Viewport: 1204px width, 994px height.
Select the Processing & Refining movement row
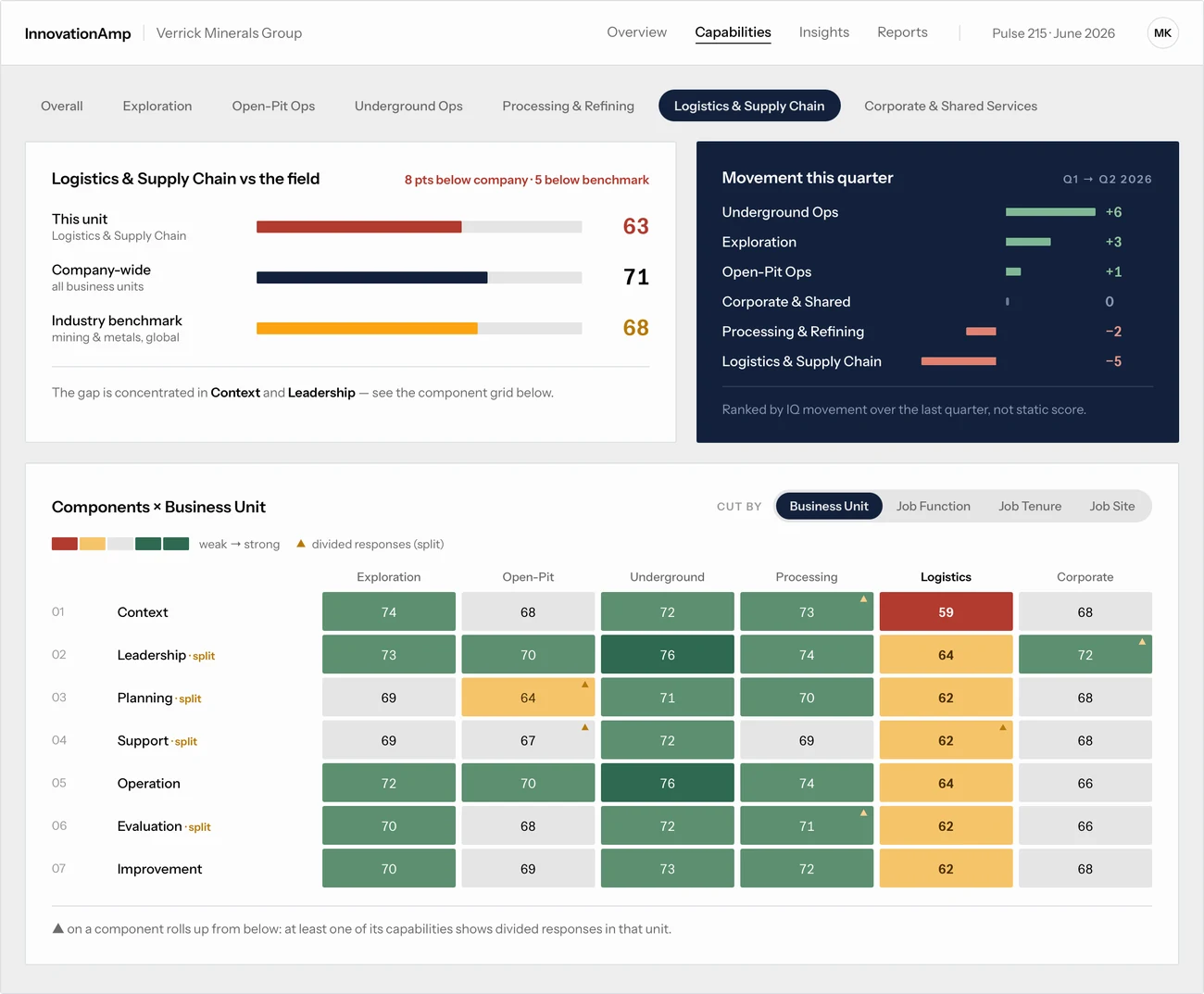click(x=937, y=332)
